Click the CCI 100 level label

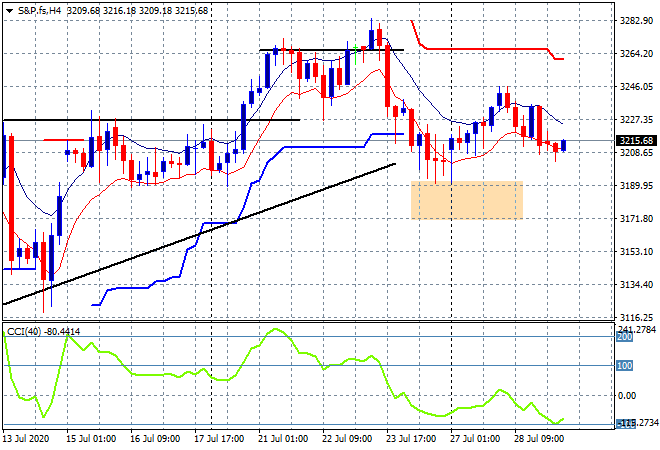point(625,365)
